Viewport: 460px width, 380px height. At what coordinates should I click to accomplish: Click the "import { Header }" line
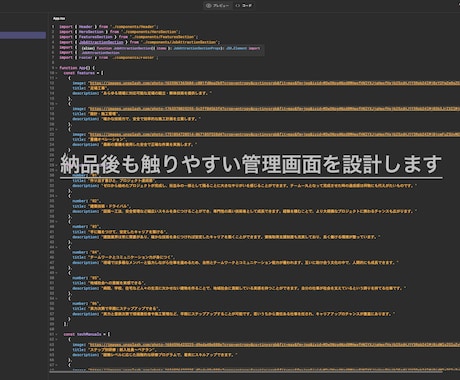pos(109,27)
